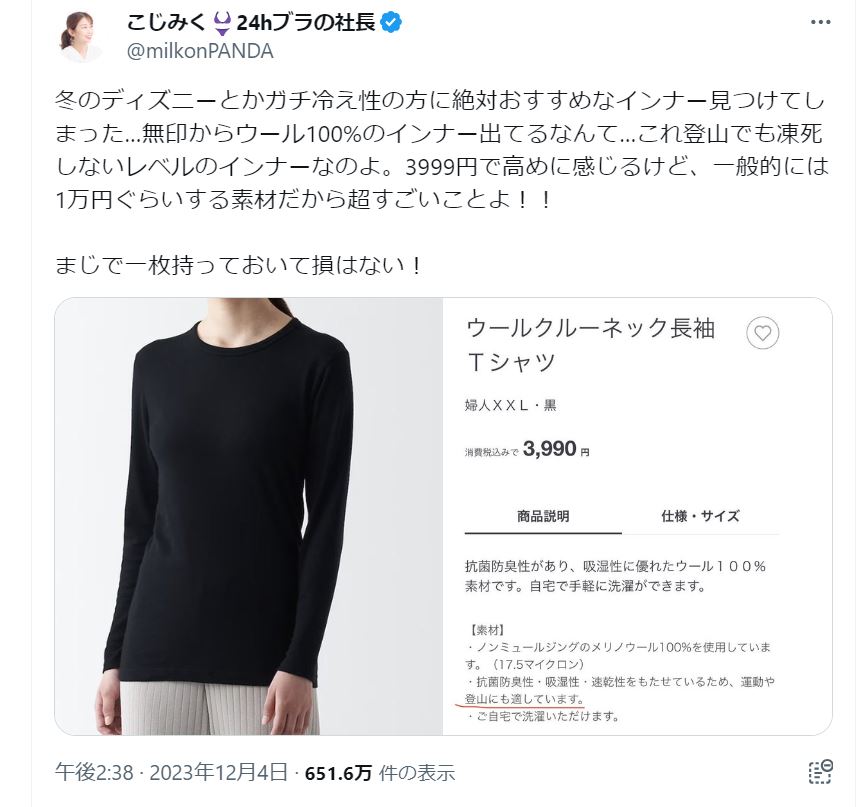
Task: Click the display name こじみく 24hブラの社長
Action: pos(251,23)
